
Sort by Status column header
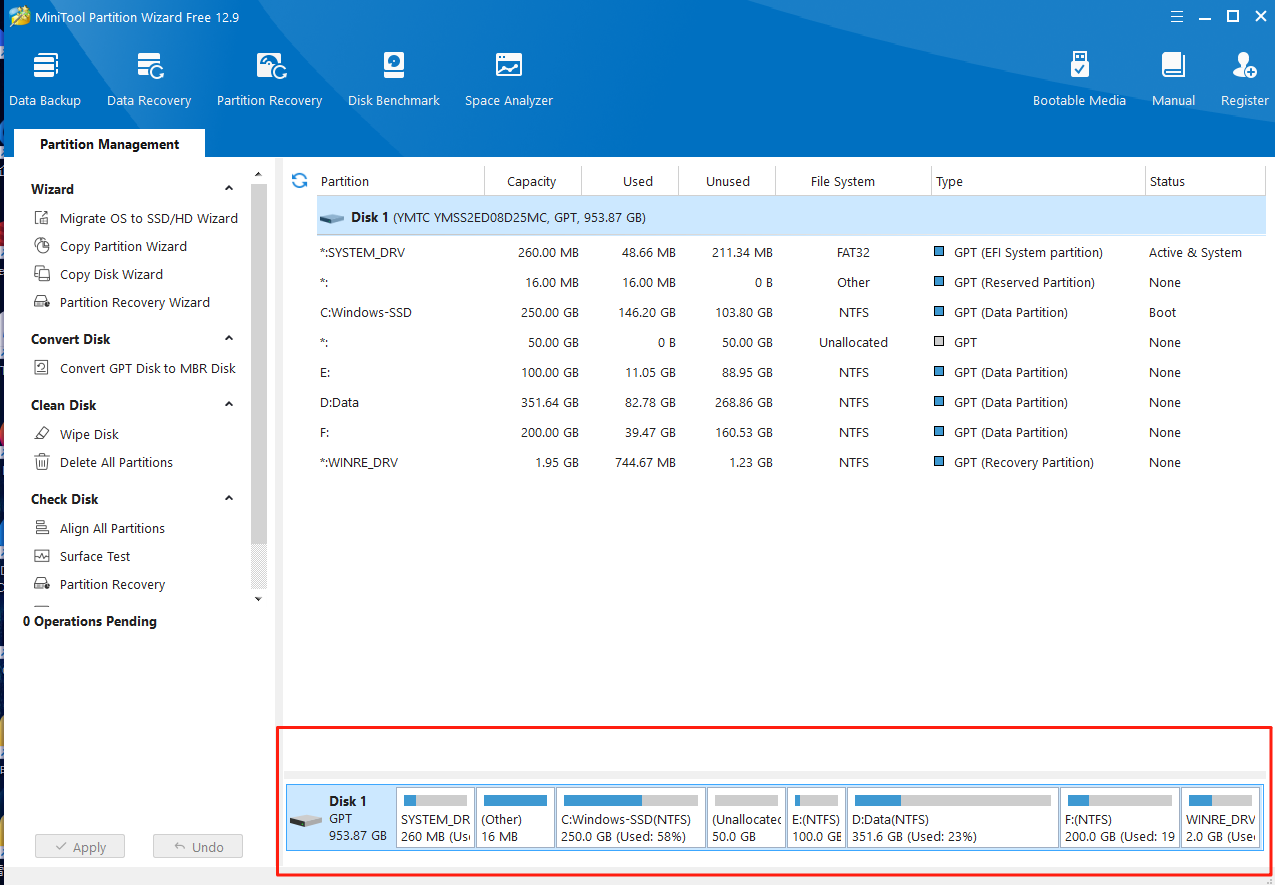1205,181
